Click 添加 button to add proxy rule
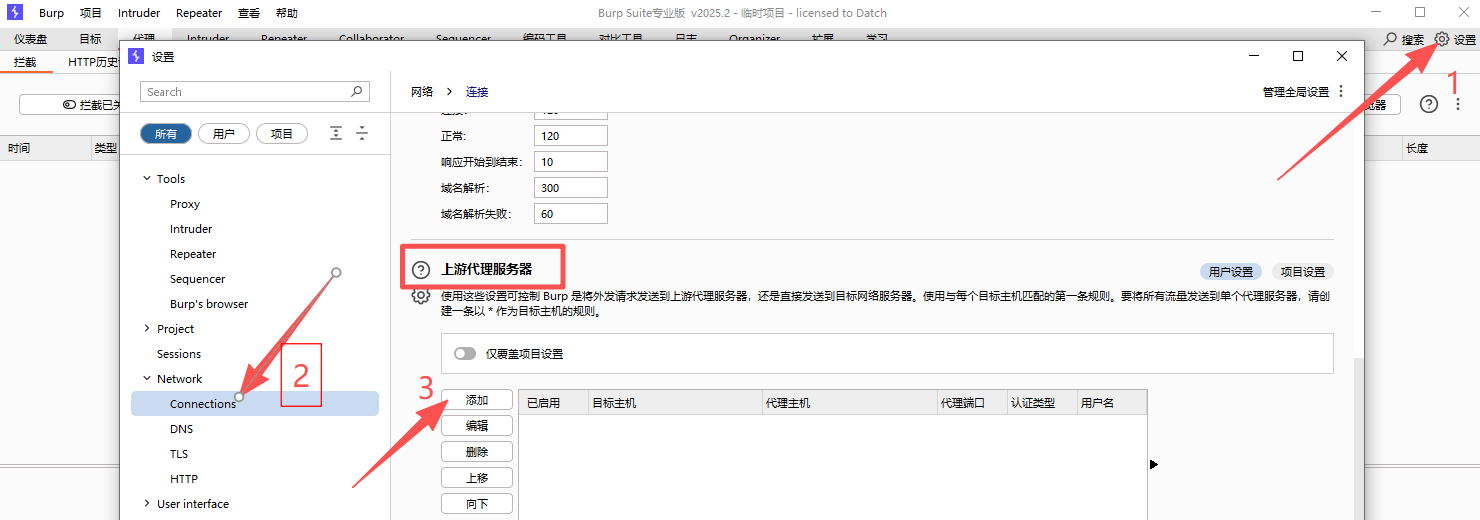Image resolution: width=1480 pixels, height=520 pixels. pos(477,400)
